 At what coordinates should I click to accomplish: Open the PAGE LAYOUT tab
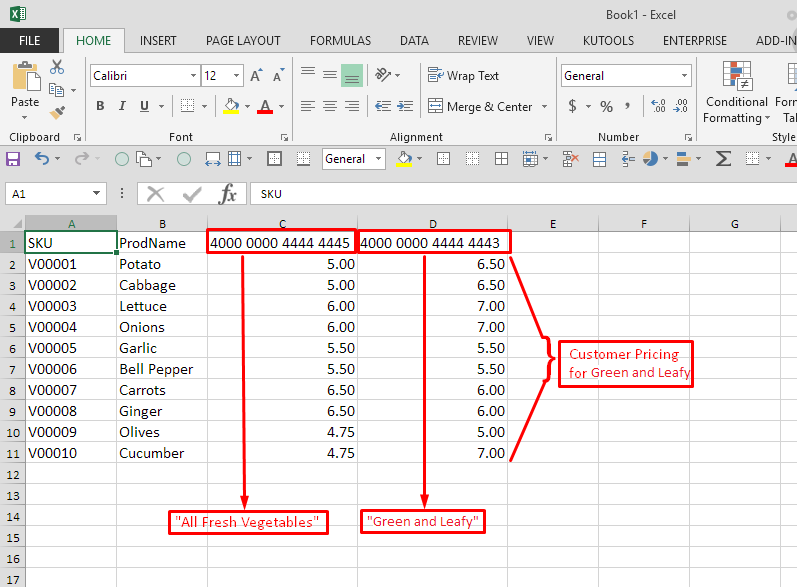point(243,41)
